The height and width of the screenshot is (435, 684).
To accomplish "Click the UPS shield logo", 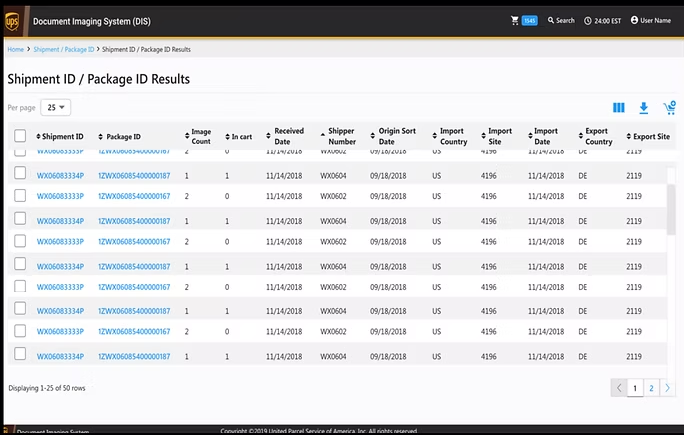I will [x=12, y=21].
